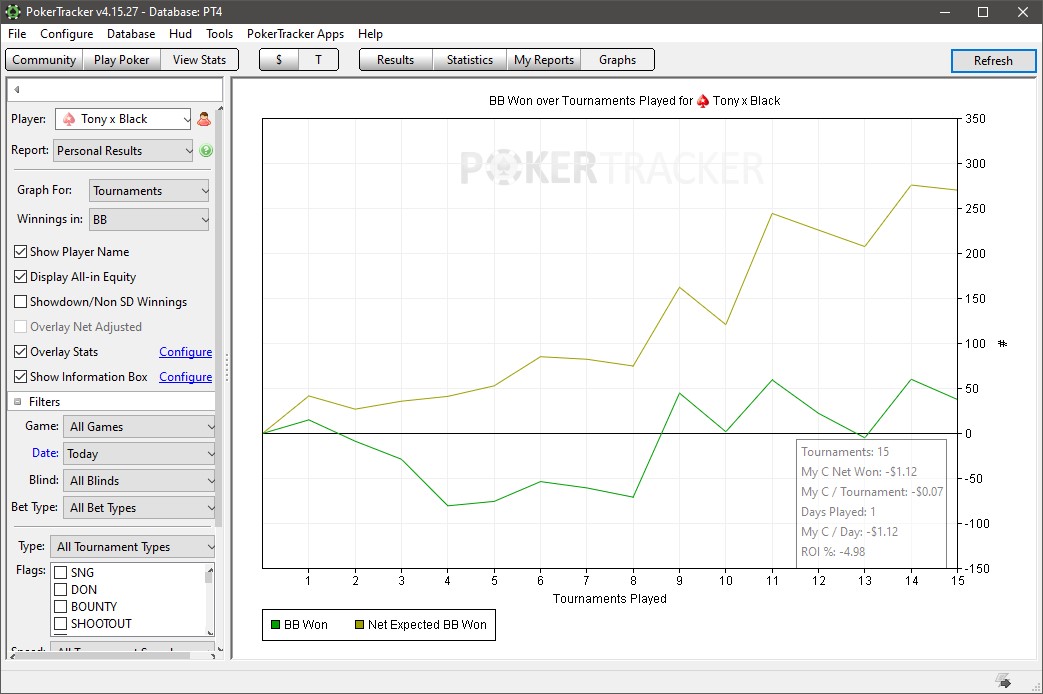Select the View Stats tab
The image size is (1043, 694).
pos(199,60)
